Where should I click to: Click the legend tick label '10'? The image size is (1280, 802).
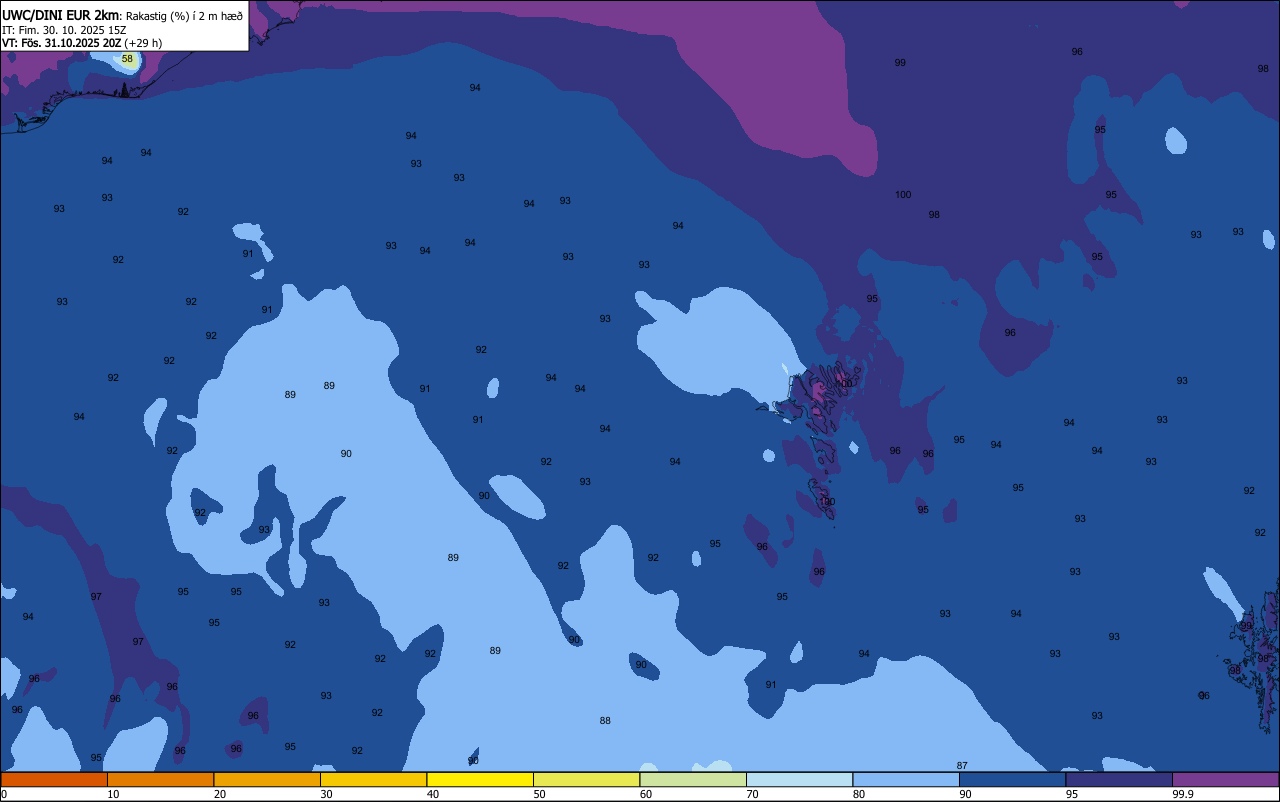113,794
